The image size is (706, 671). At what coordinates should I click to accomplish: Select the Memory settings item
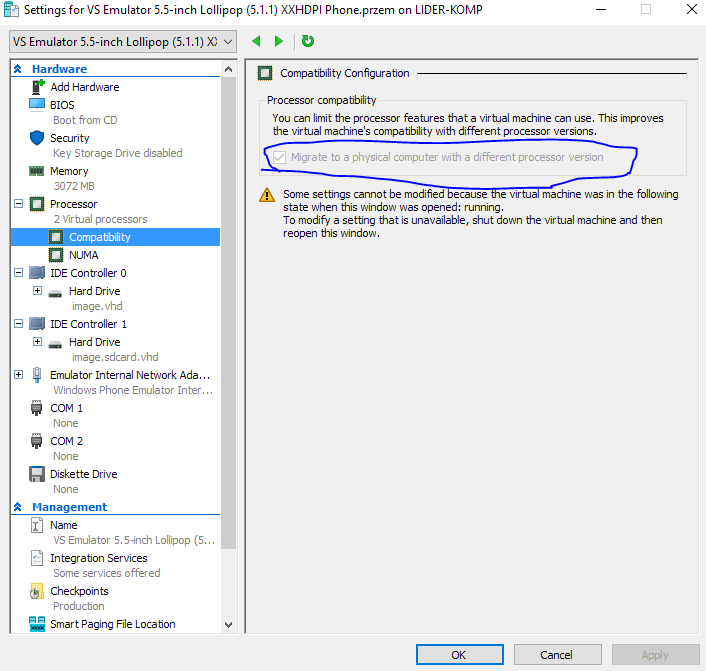tap(69, 171)
